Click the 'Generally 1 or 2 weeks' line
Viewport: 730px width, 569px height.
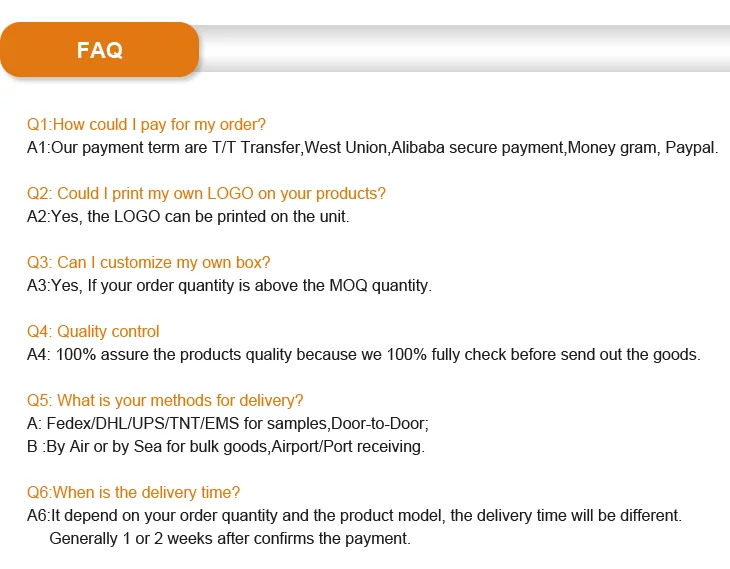point(230,538)
